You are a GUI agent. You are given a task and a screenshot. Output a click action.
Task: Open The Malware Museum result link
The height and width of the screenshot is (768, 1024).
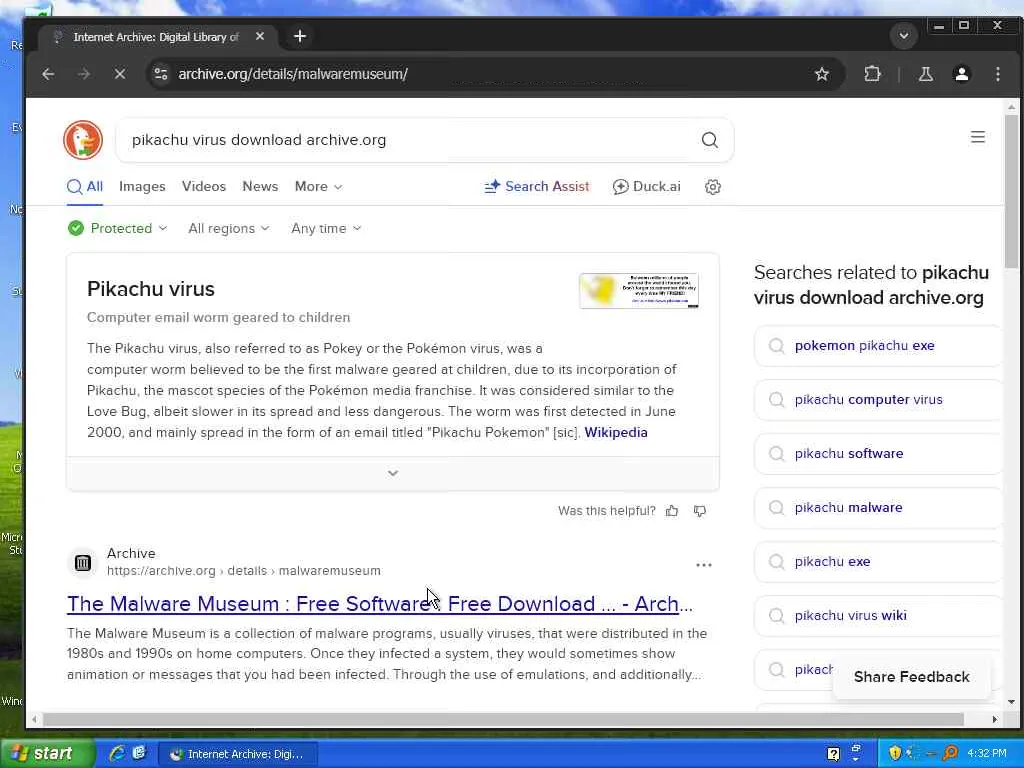[x=379, y=604]
